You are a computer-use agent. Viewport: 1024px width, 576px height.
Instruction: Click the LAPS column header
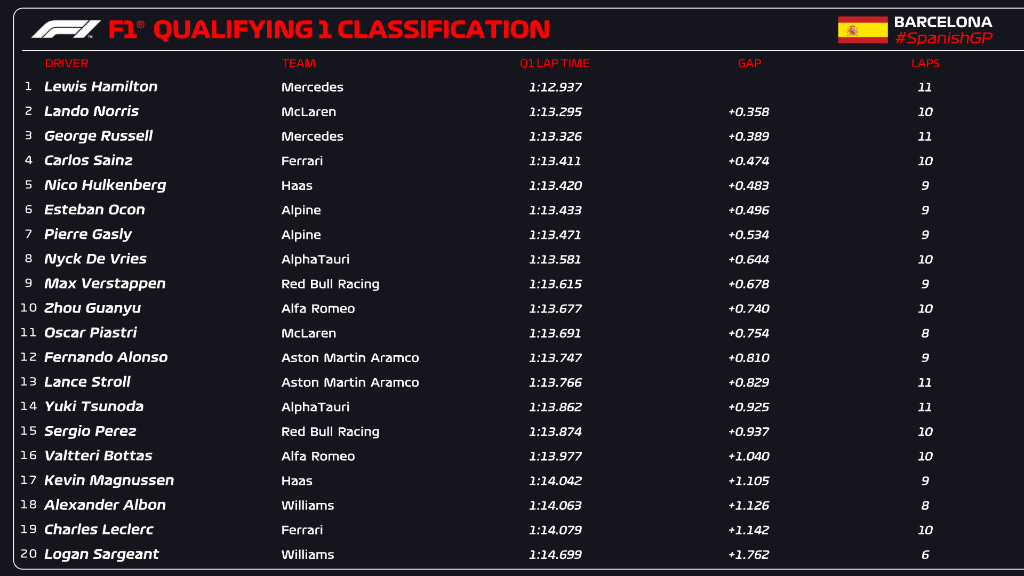click(925, 63)
